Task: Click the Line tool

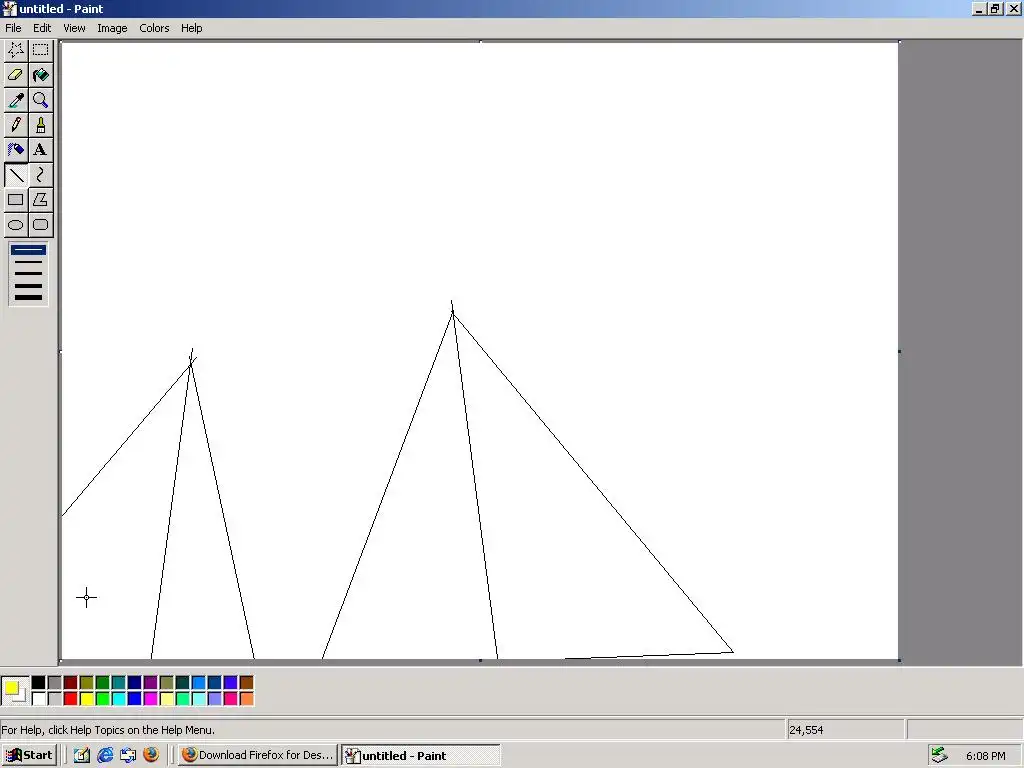Action: [16, 175]
